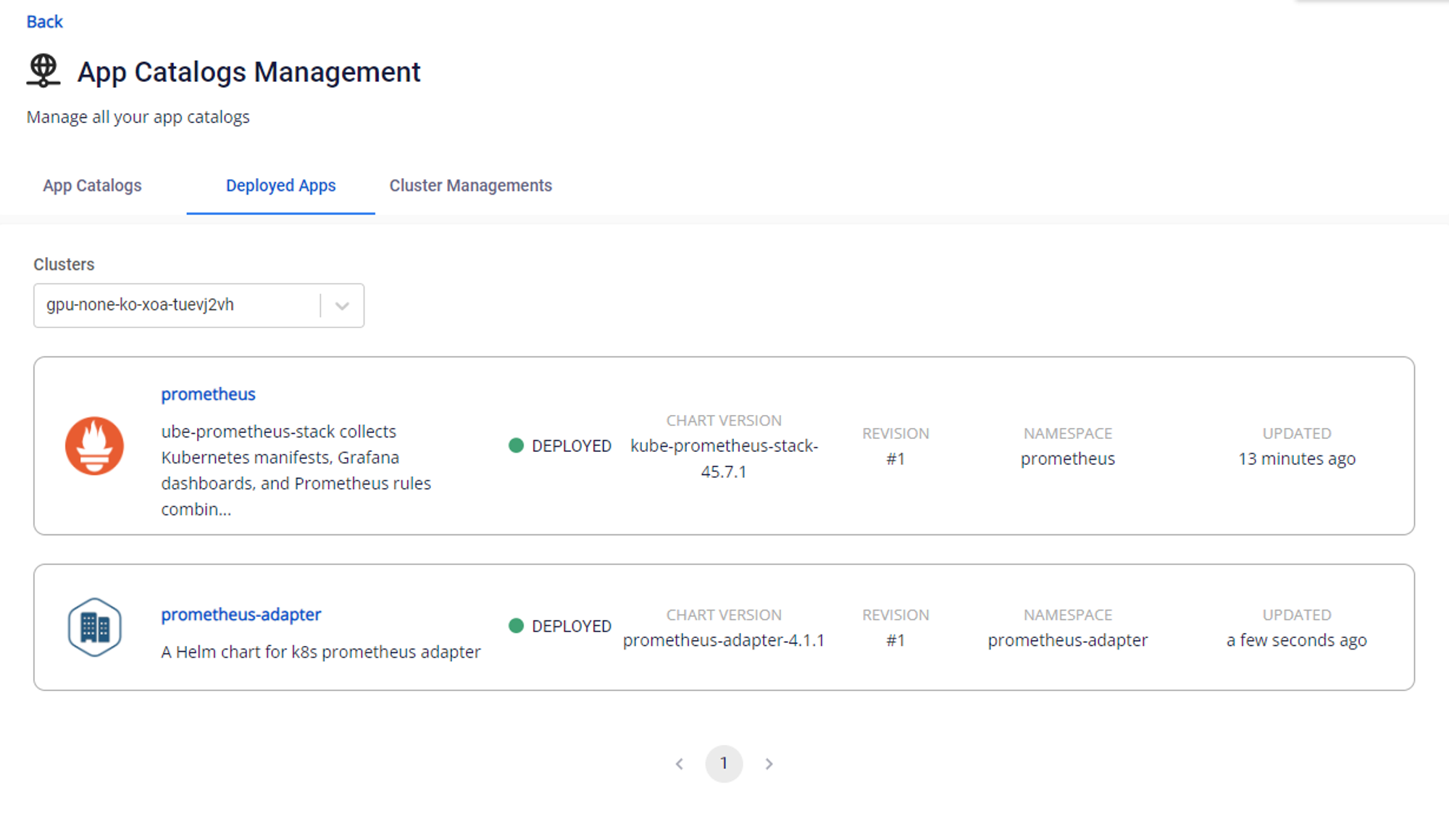Click the Back link

(x=45, y=22)
